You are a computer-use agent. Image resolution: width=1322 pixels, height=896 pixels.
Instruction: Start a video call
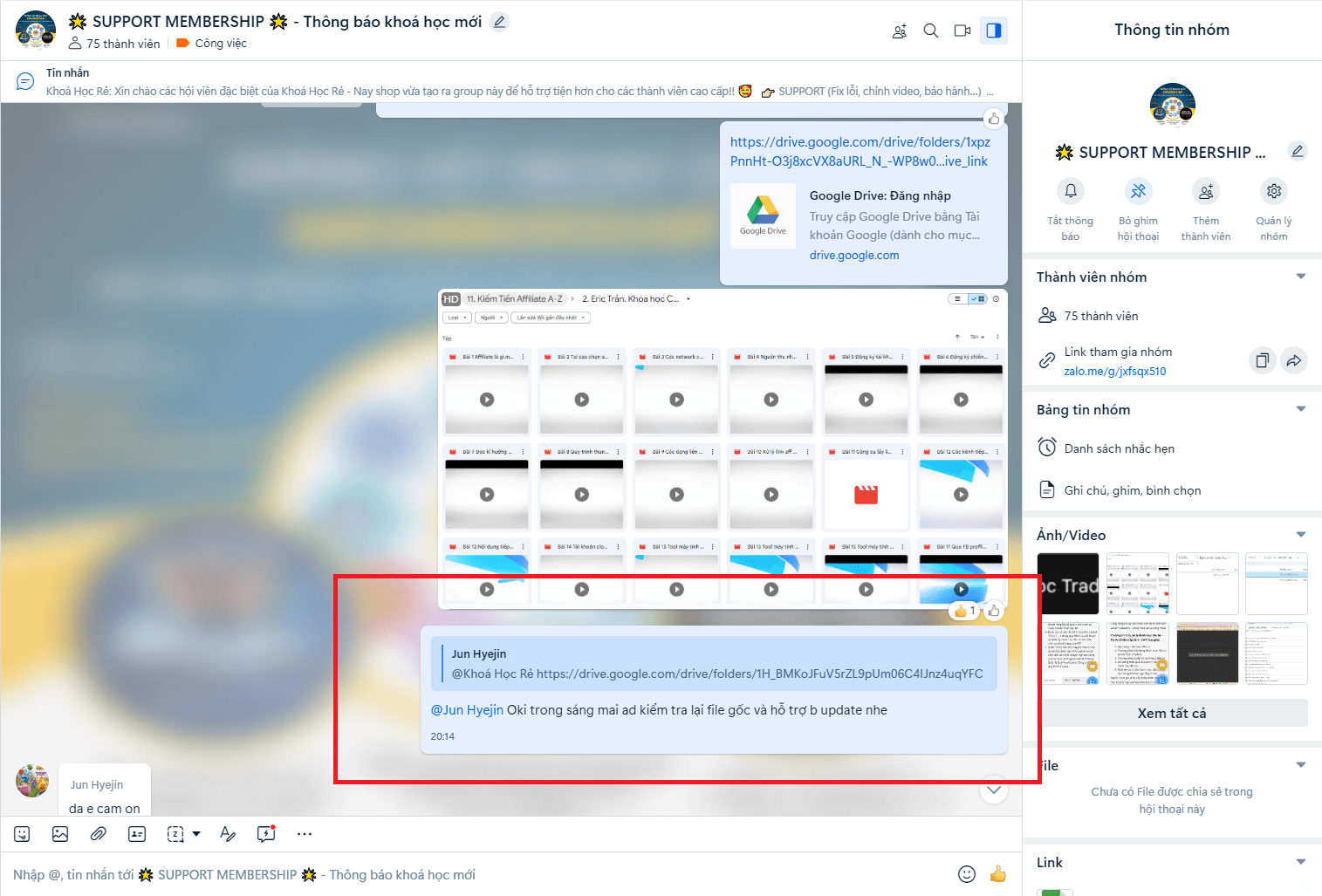(x=962, y=31)
